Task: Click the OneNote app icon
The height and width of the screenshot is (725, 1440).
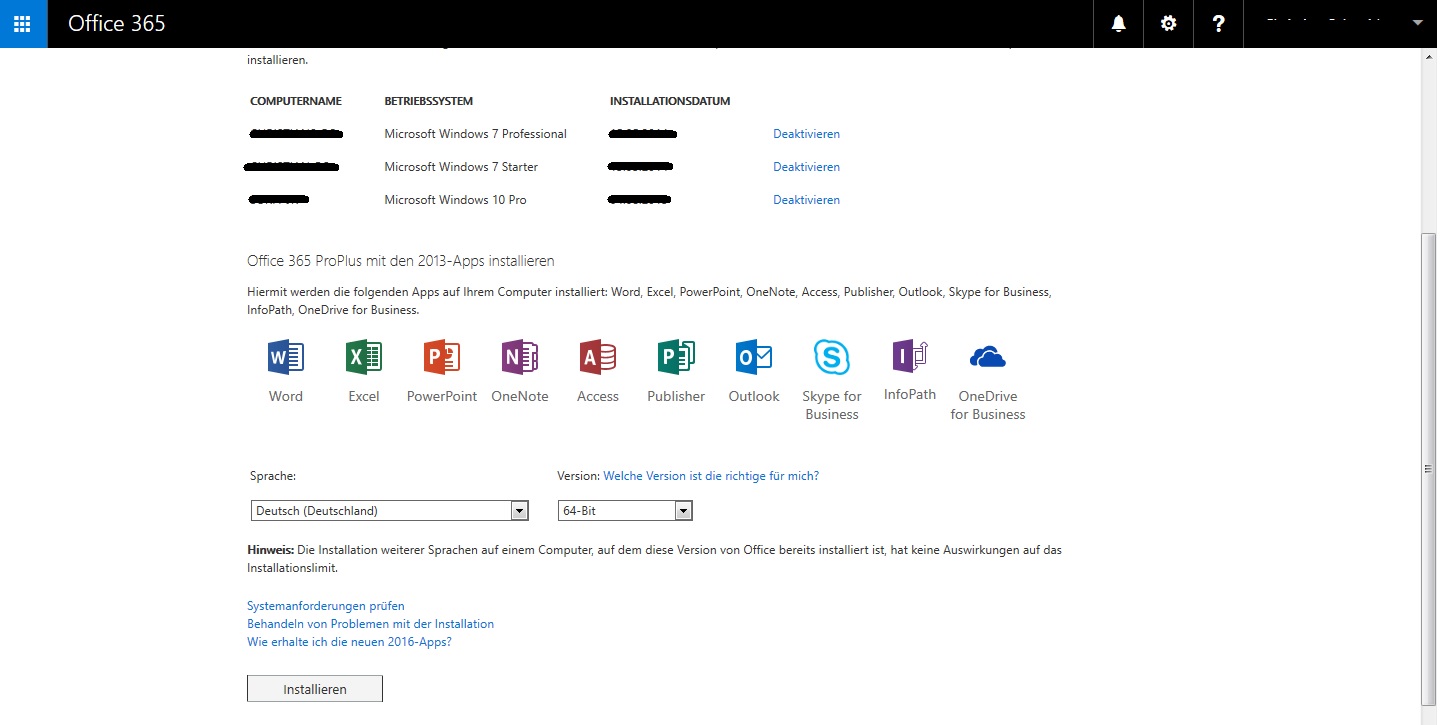Action: (519, 357)
